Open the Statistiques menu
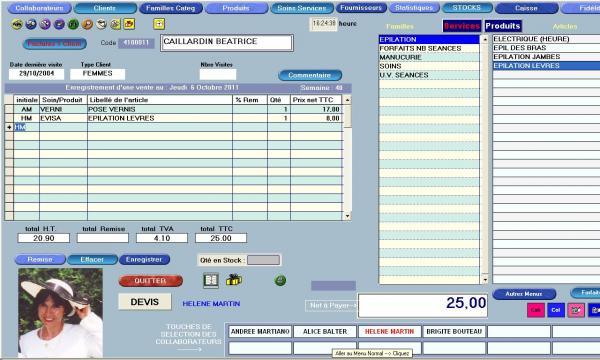This screenshot has width=600, height=360. point(414,8)
